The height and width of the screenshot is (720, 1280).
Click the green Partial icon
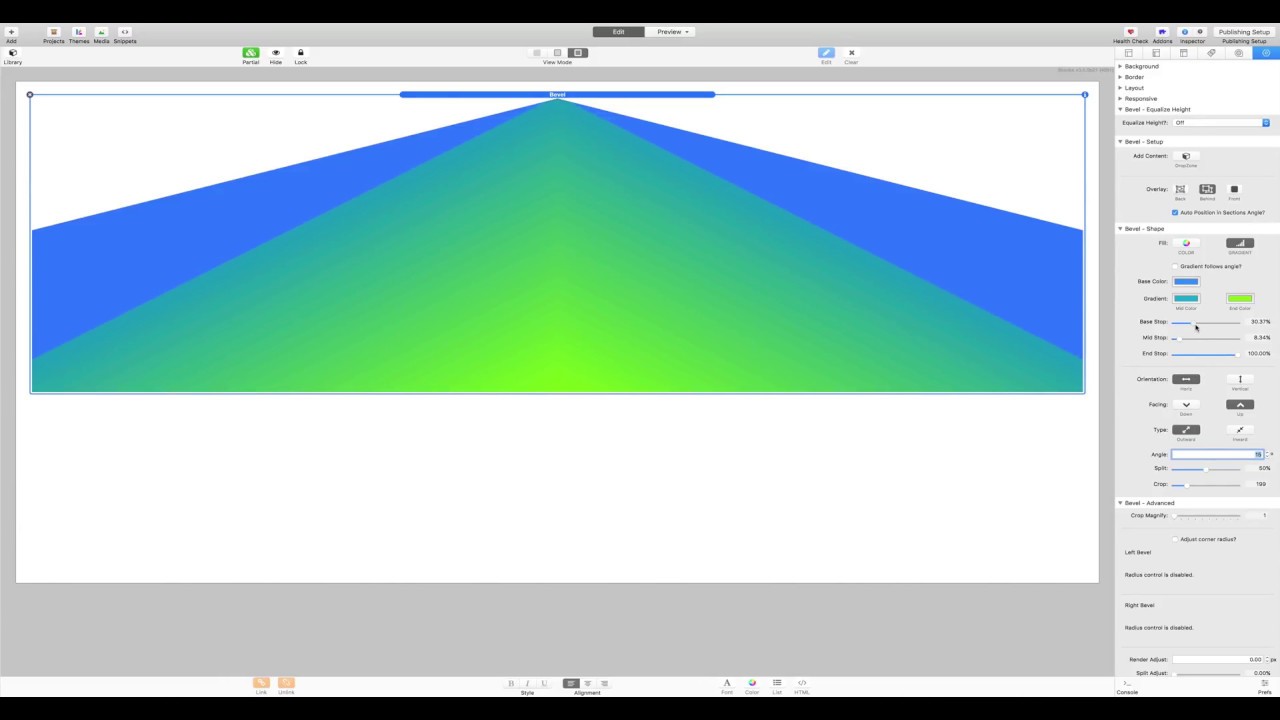(x=250, y=53)
